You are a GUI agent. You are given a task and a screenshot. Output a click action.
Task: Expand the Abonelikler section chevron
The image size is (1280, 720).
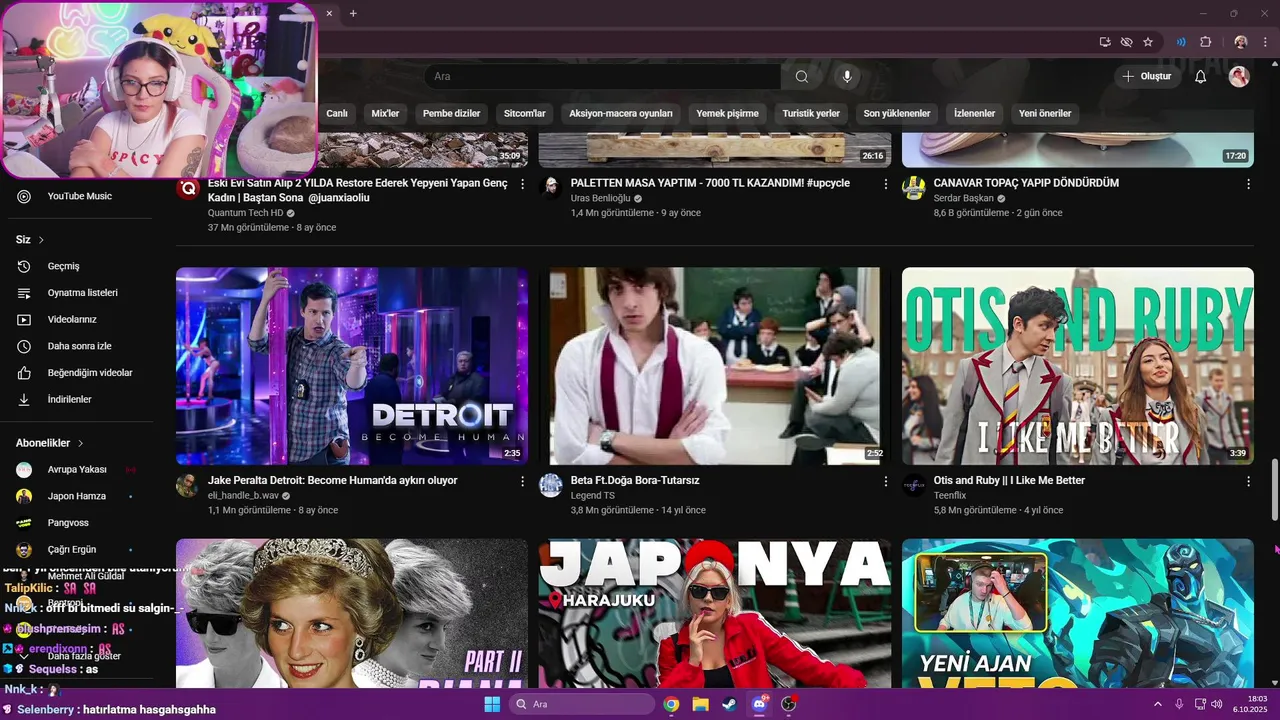coord(80,443)
